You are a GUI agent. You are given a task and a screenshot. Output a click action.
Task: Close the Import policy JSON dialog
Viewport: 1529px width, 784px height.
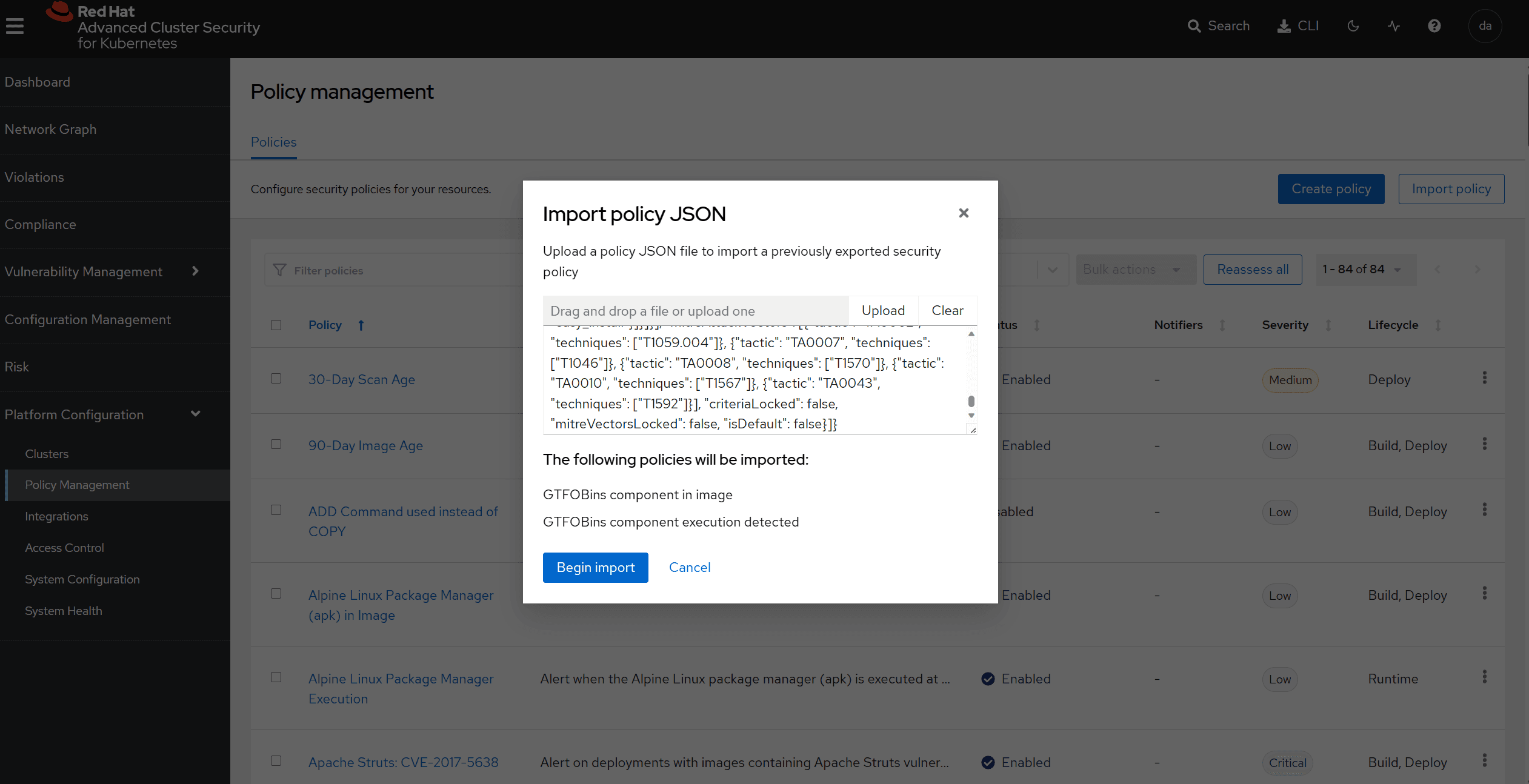tap(964, 213)
